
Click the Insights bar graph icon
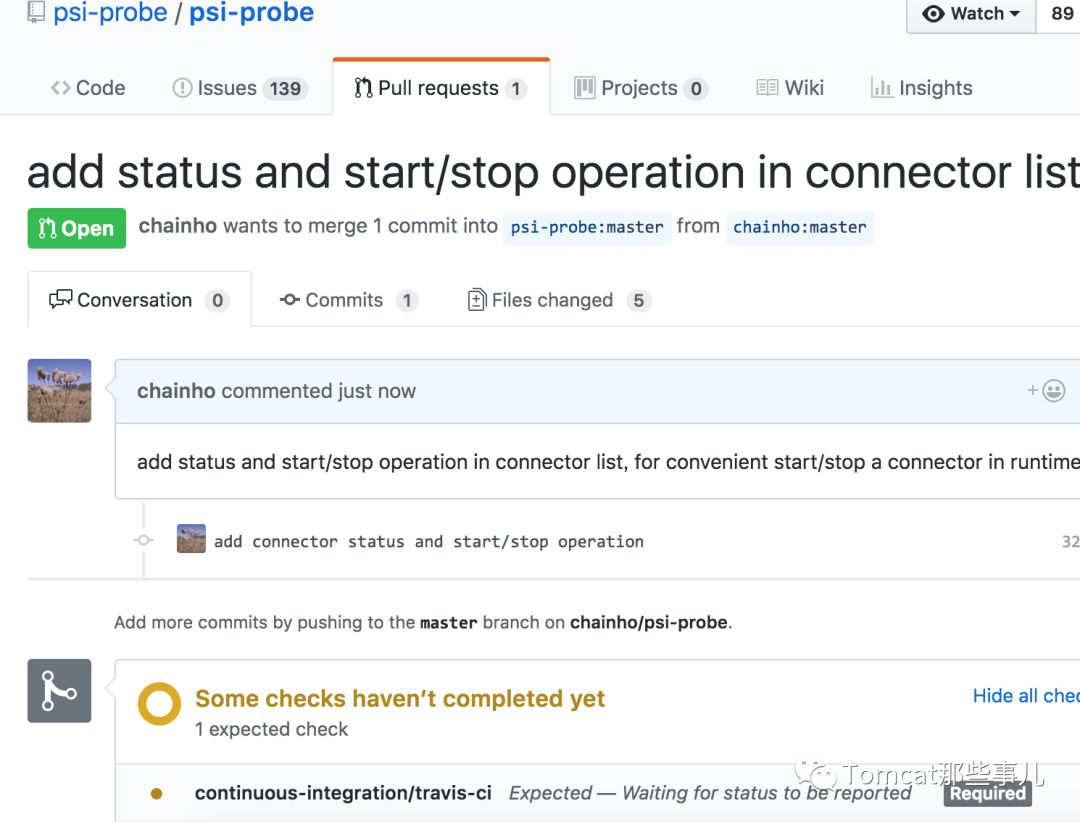click(882, 88)
